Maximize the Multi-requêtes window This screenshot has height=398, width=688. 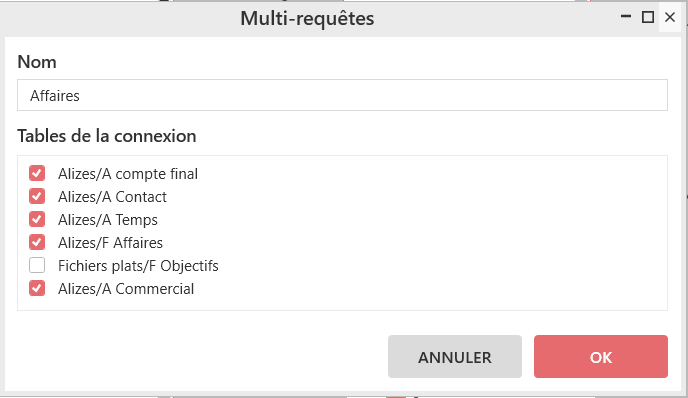(x=648, y=17)
